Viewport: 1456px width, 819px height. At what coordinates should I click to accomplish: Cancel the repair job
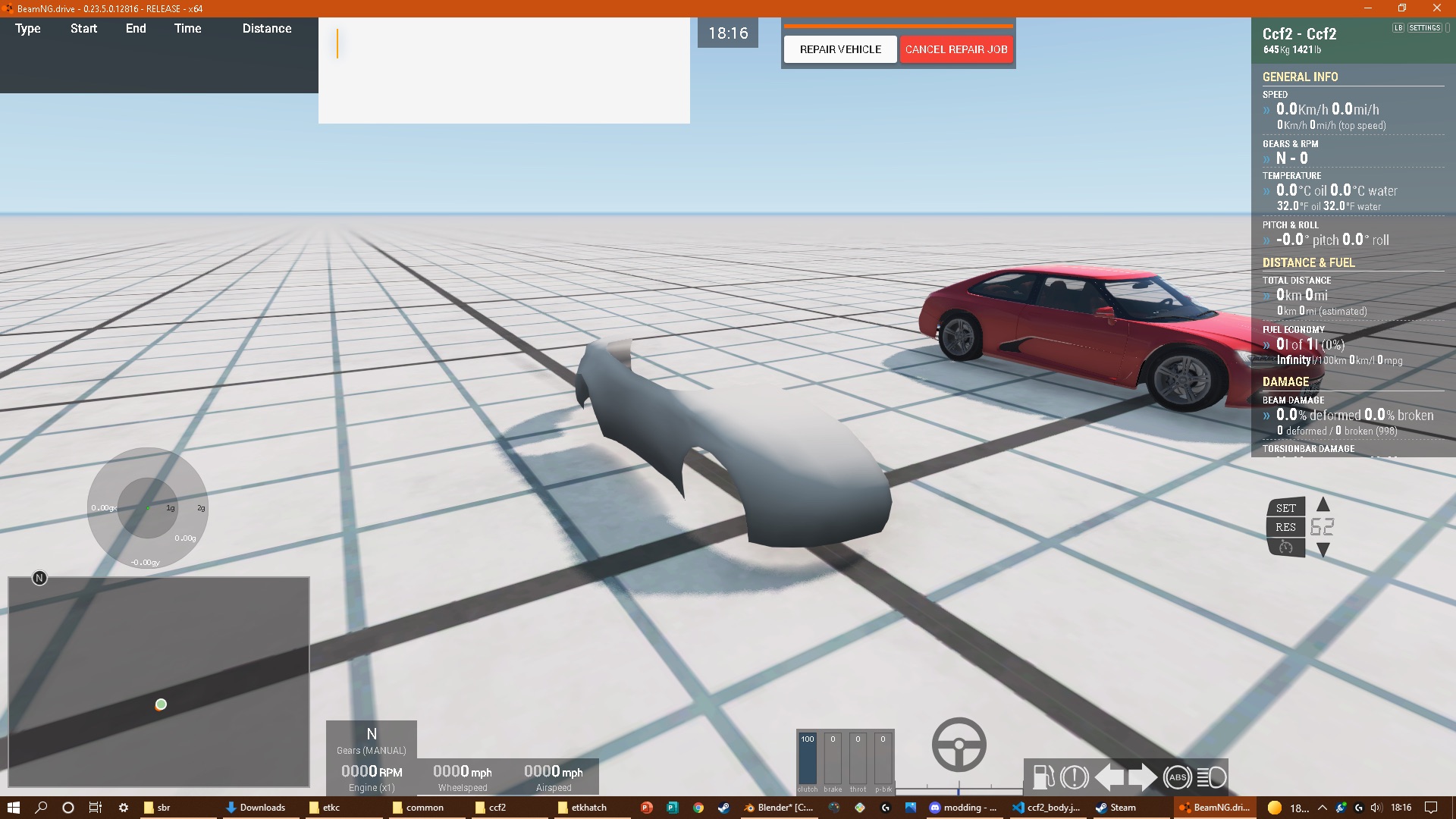coord(956,49)
